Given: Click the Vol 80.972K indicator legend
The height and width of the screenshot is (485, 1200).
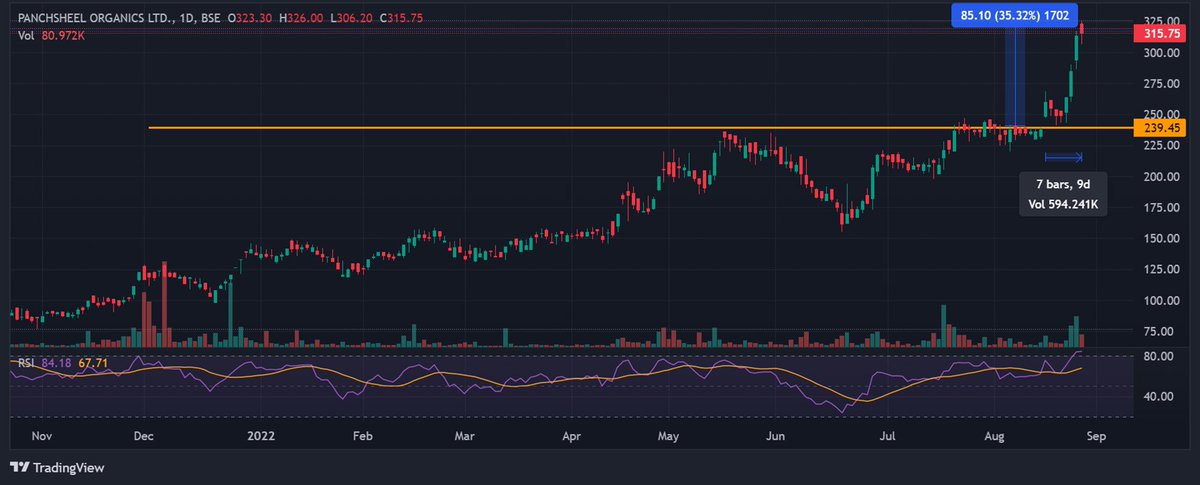Looking at the screenshot, I should 52,36.
